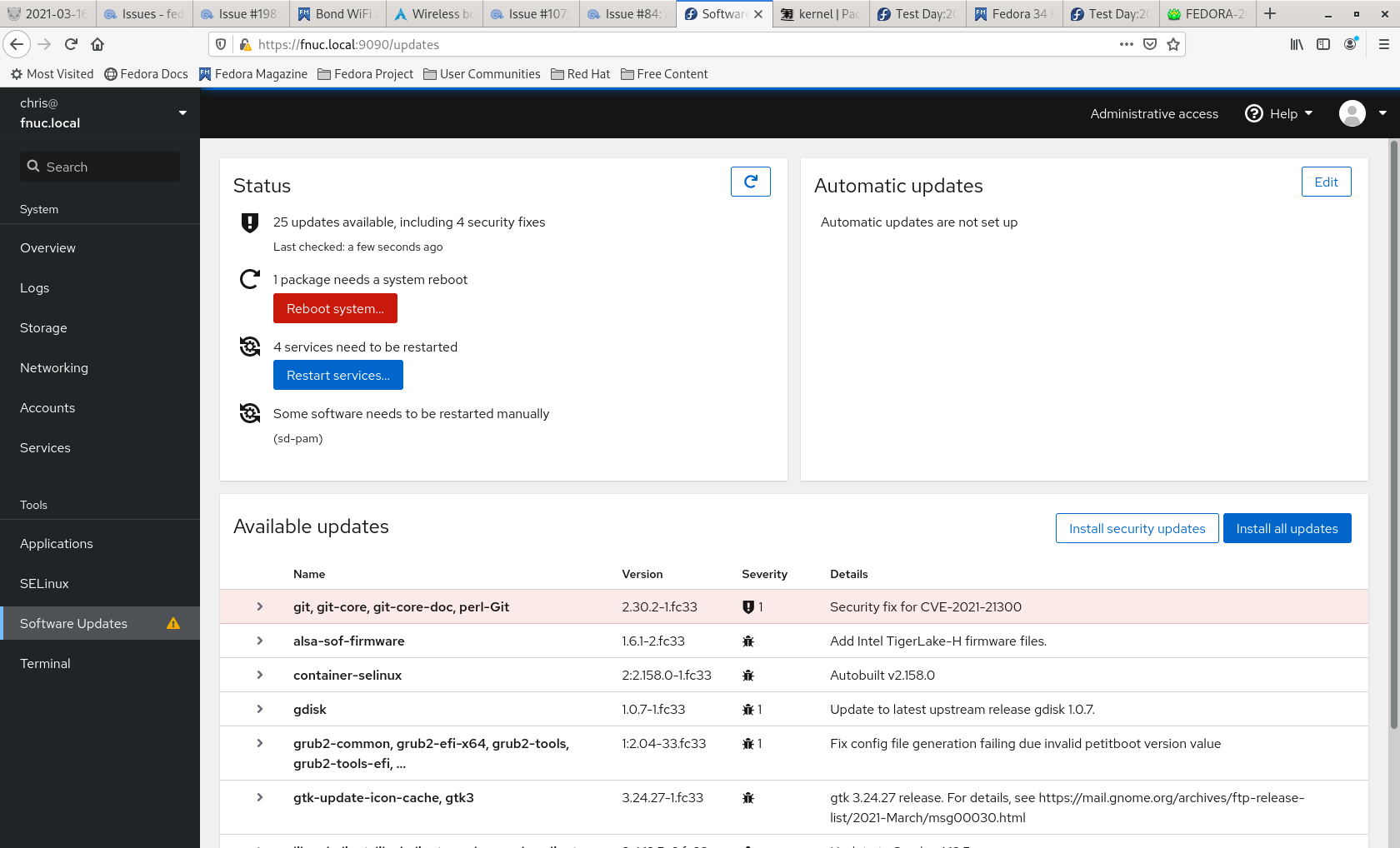Expand the container-selinux update row
This screenshot has height=848, width=1400.
260,675
